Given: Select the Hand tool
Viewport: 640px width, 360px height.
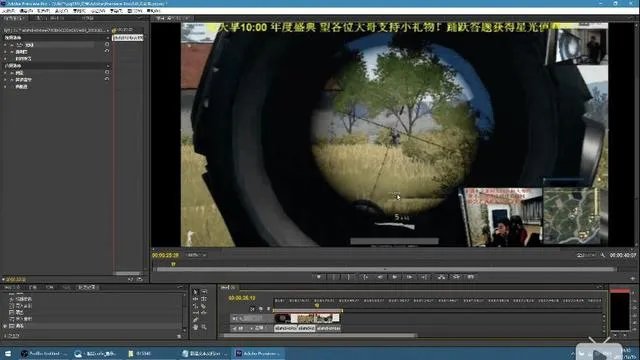Looking at the screenshot, I should coord(195,327).
